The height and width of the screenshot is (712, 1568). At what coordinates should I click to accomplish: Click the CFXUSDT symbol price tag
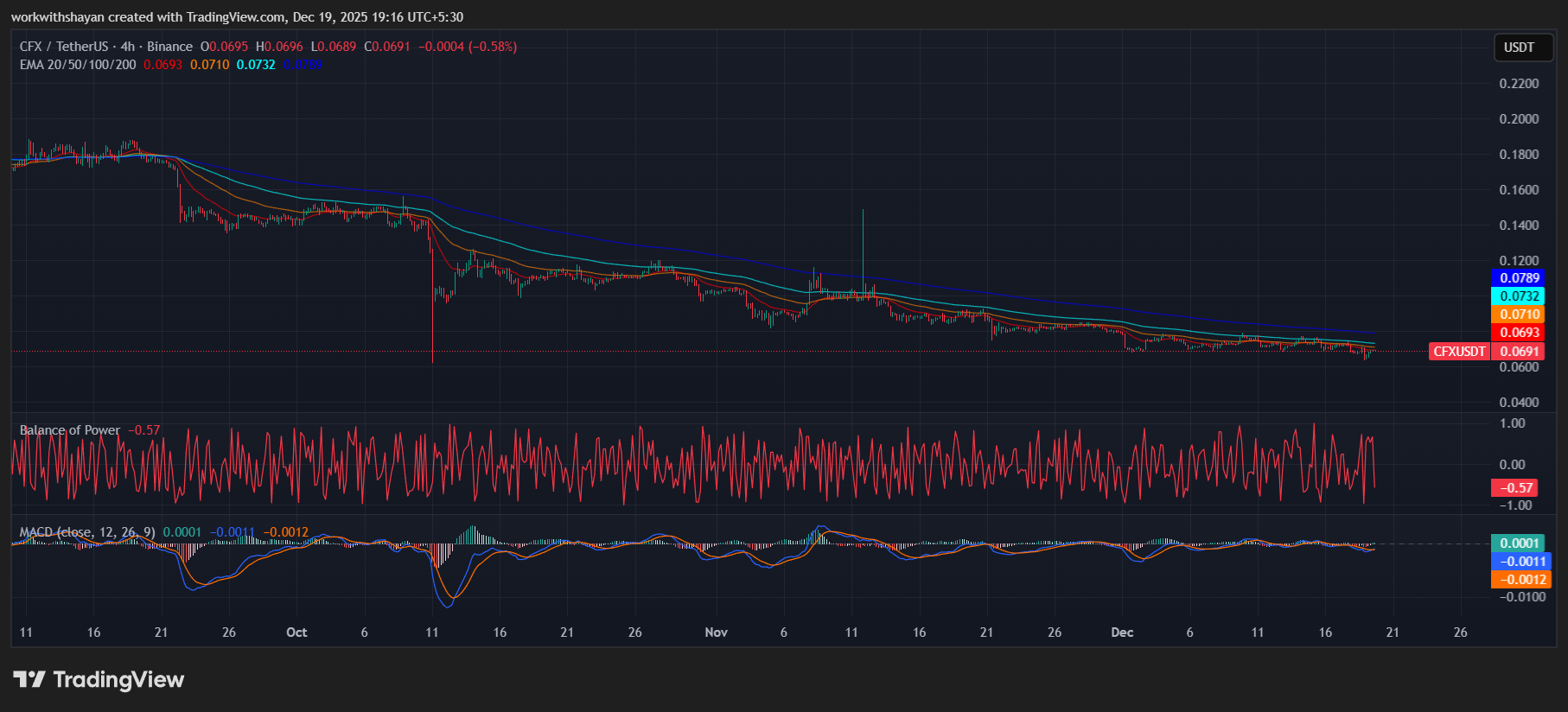[x=1459, y=352]
